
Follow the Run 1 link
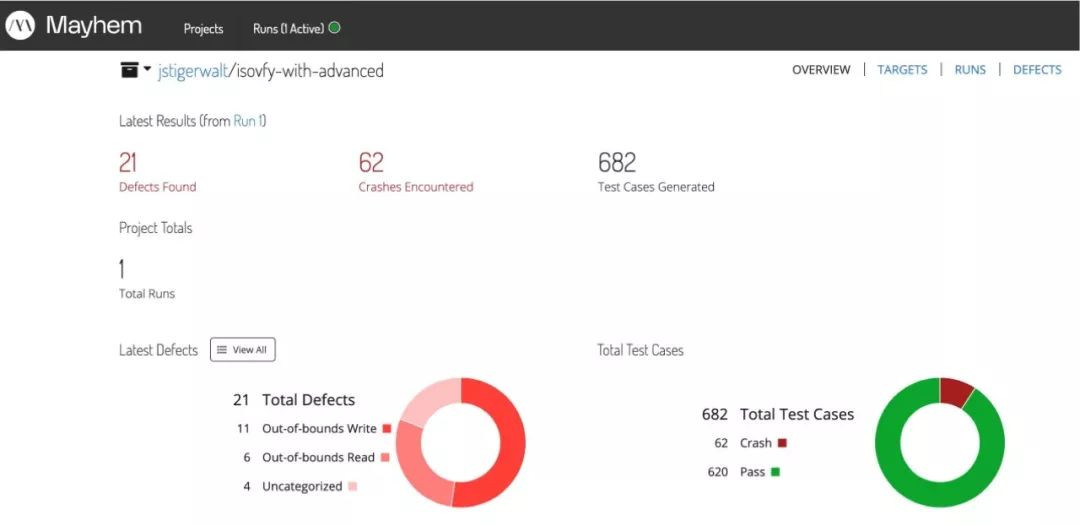coord(247,121)
